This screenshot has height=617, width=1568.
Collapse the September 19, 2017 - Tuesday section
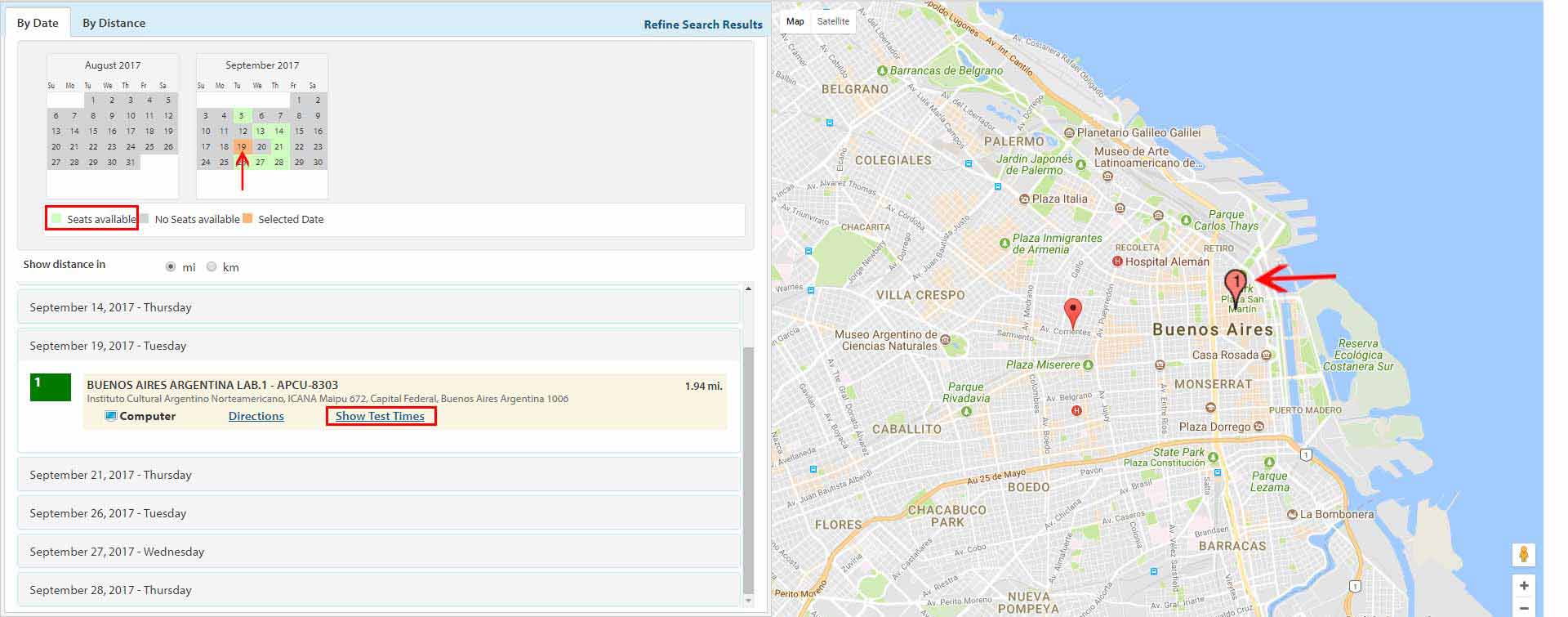379,346
